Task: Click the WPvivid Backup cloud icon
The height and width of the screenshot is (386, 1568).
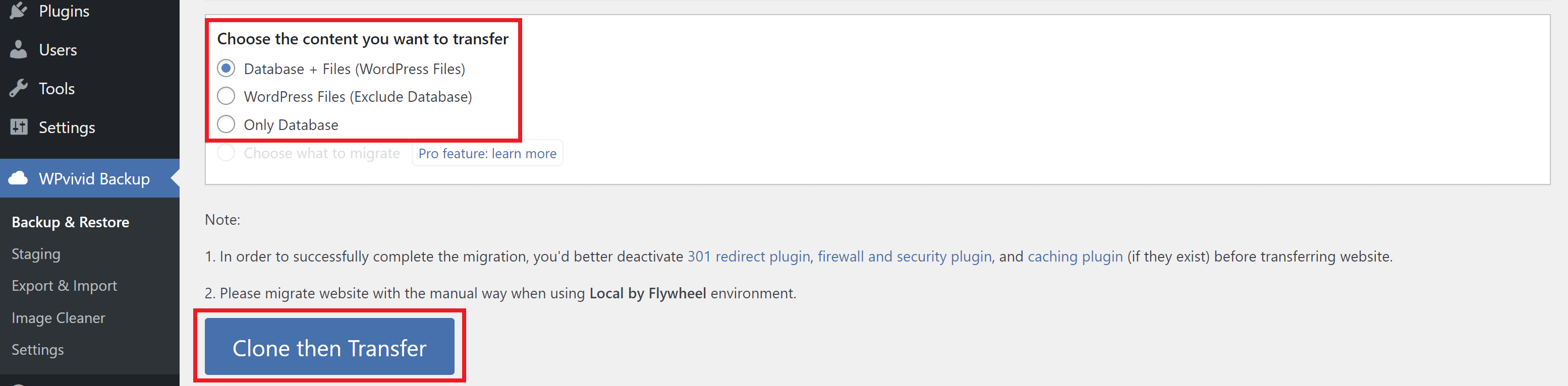Action: coord(18,178)
